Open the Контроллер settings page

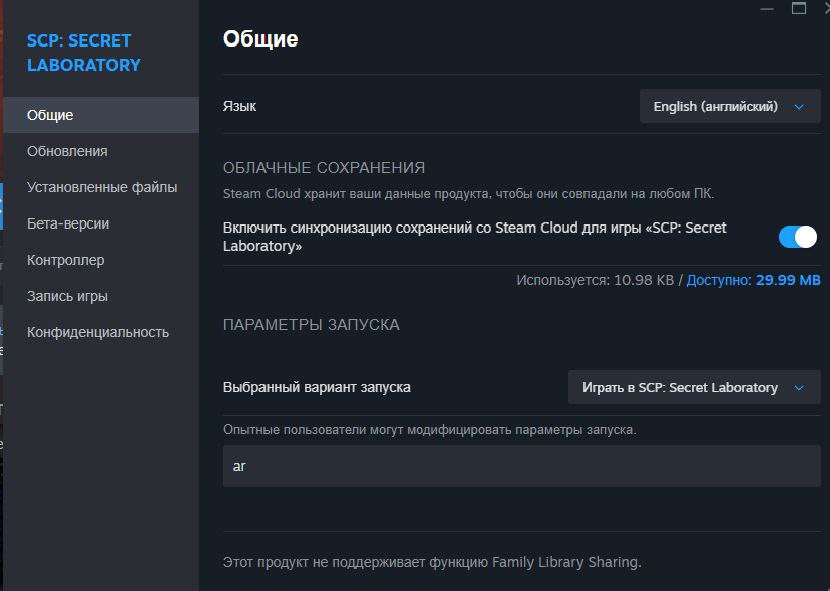point(66,260)
